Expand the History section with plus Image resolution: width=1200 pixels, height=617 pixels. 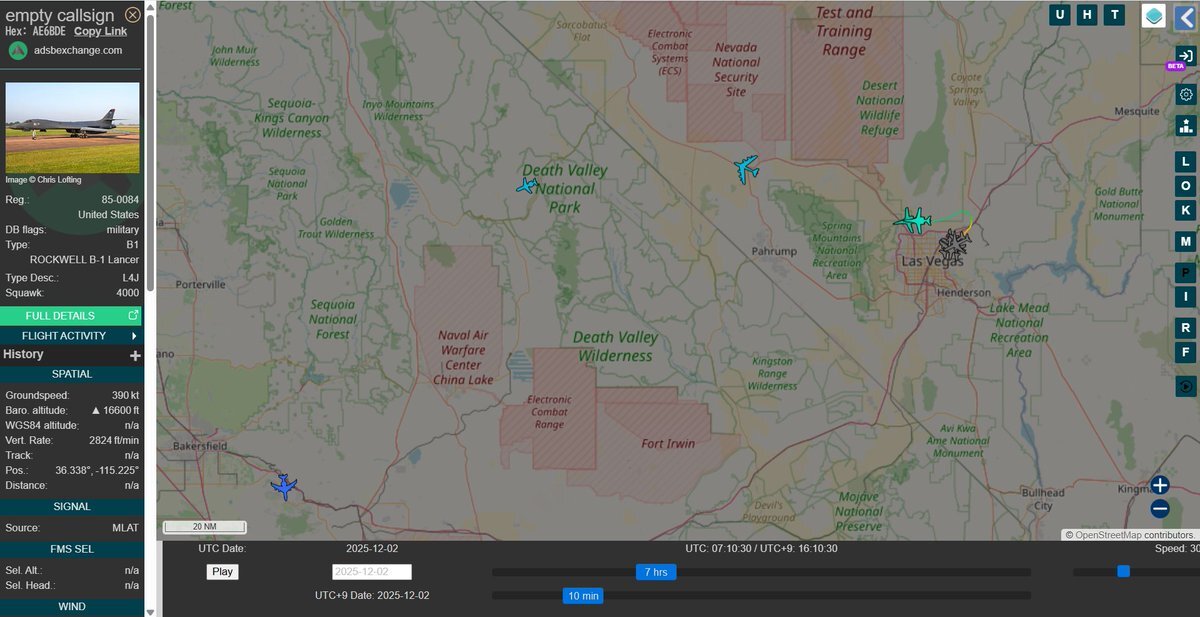click(135, 355)
